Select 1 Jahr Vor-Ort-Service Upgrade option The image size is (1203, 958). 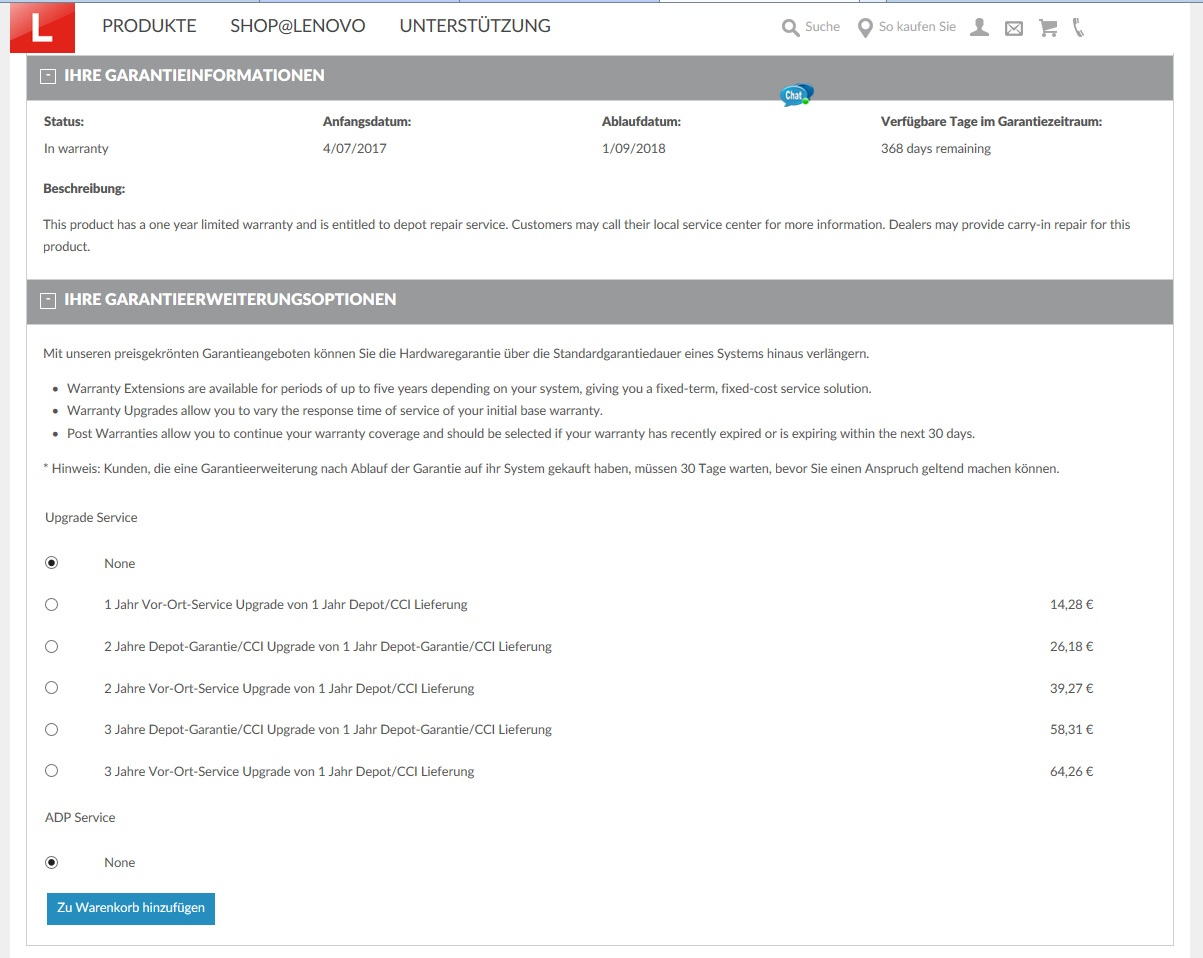coord(52,604)
